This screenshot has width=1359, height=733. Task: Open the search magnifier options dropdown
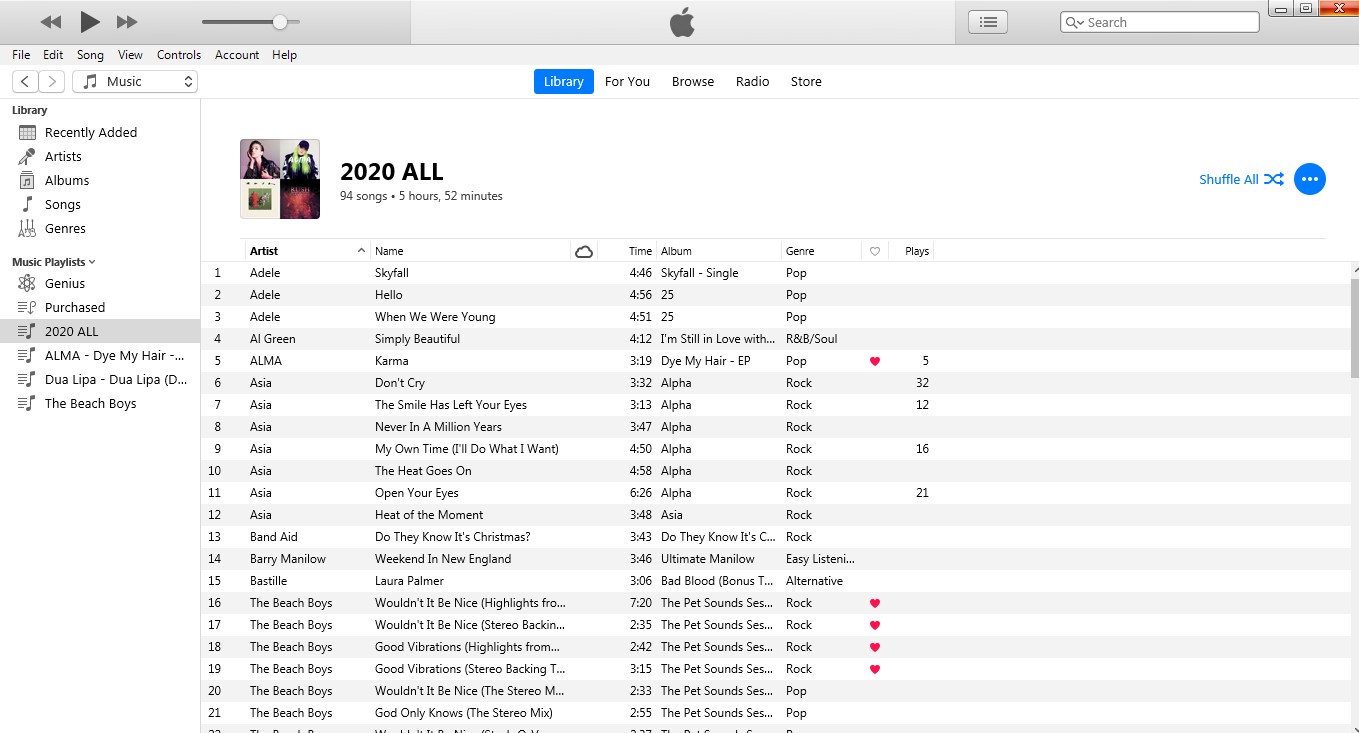(x=1075, y=22)
